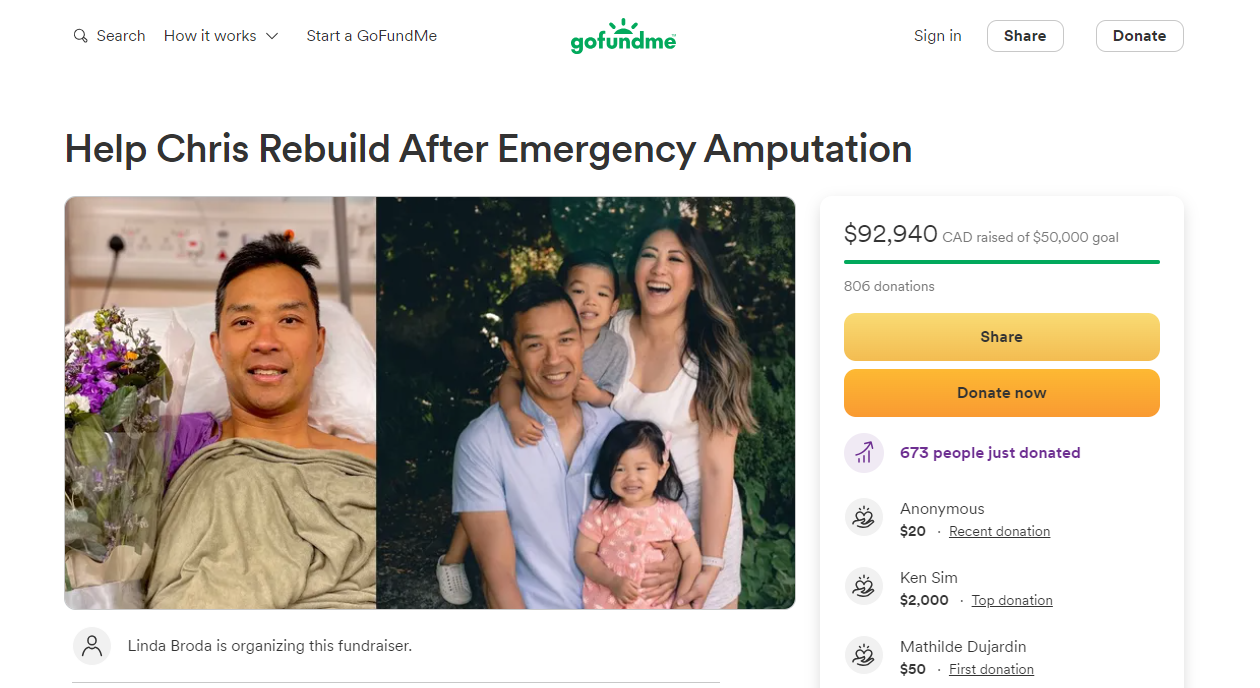Screen dimensions: 1260x688
Task: Click the purple trending donations icon
Action: pyautogui.click(x=864, y=453)
